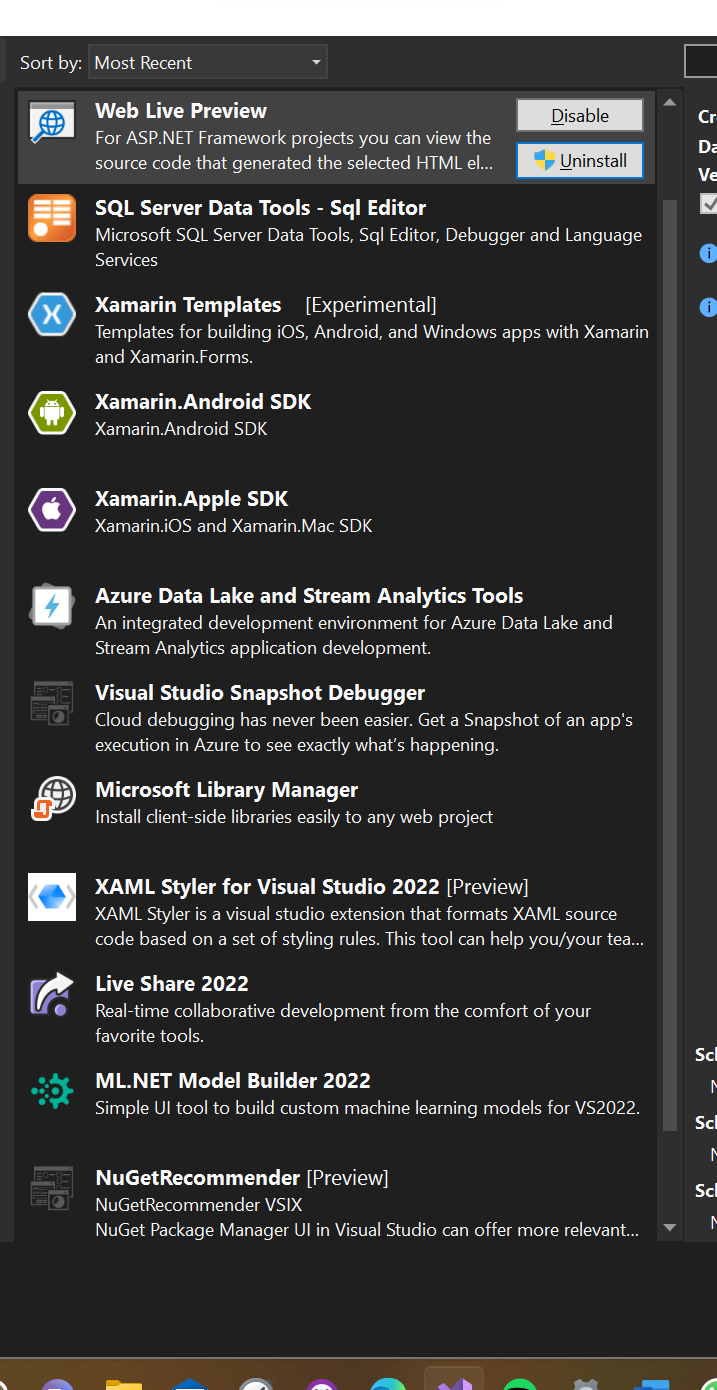Click 'Install client-side libraries easily' description
The image size is (717, 1390).
294,817
